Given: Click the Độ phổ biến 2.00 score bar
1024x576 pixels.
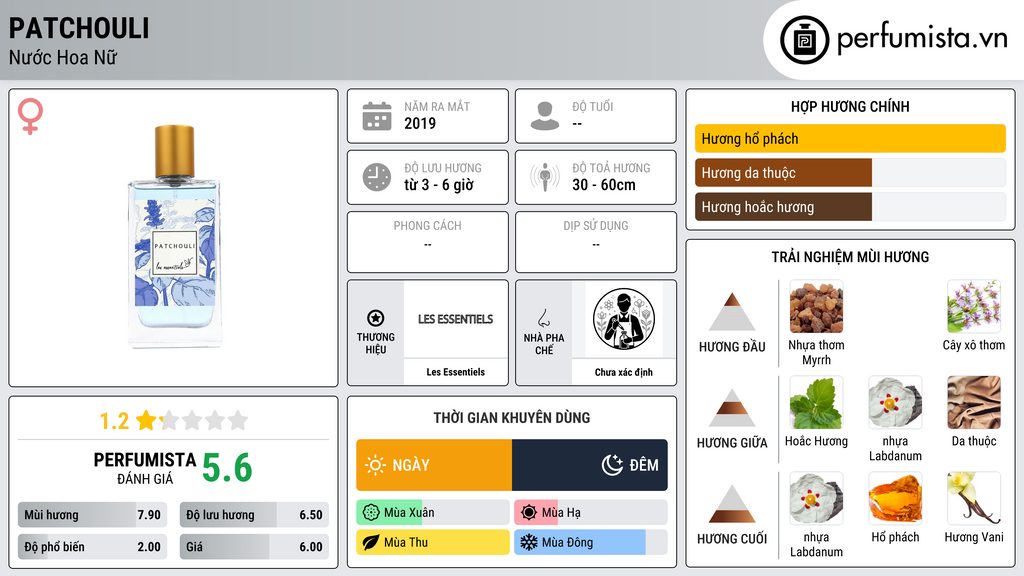Looking at the screenshot, I should click(x=92, y=547).
